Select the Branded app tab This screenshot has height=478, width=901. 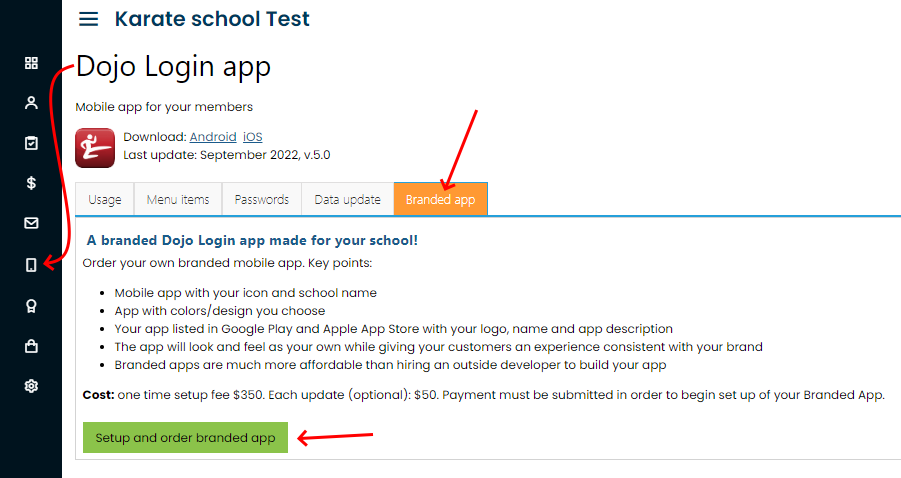point(441,199)
